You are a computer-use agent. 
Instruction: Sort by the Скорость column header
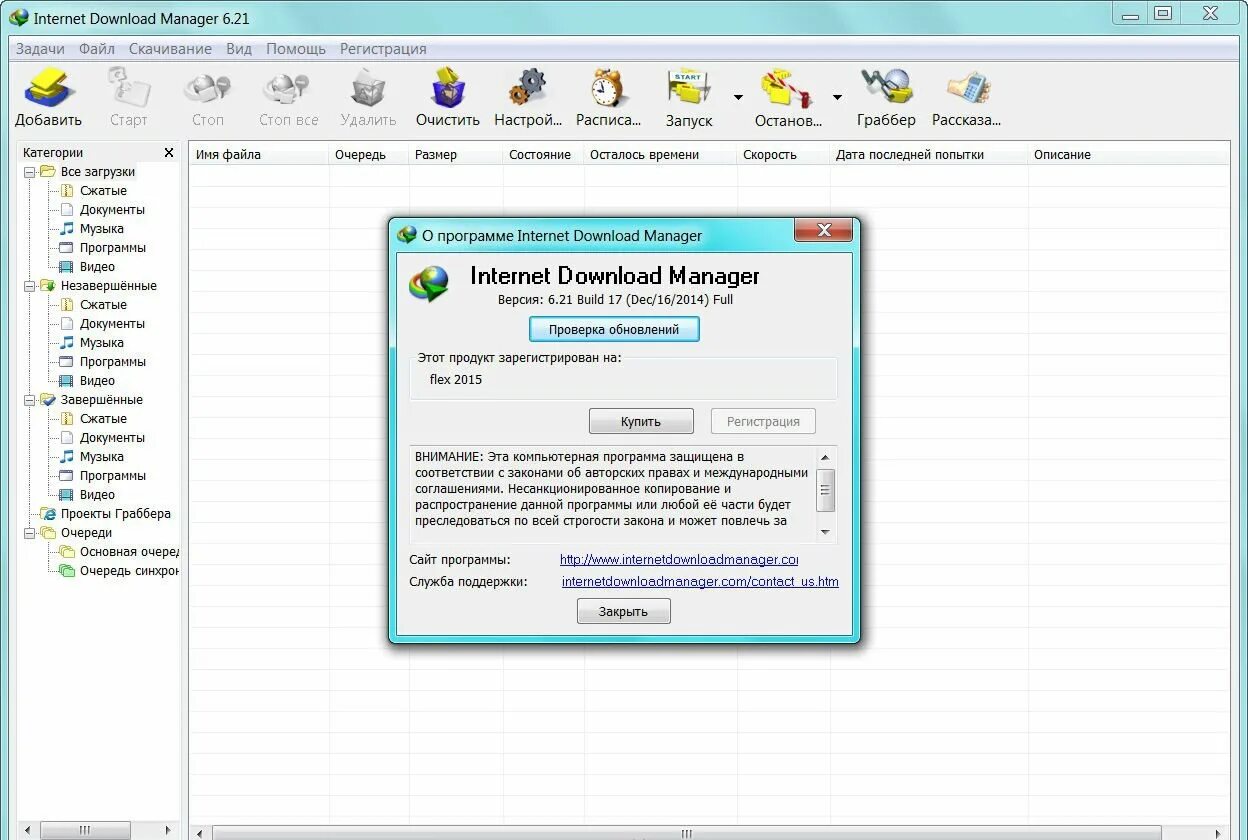coord(783,154)
